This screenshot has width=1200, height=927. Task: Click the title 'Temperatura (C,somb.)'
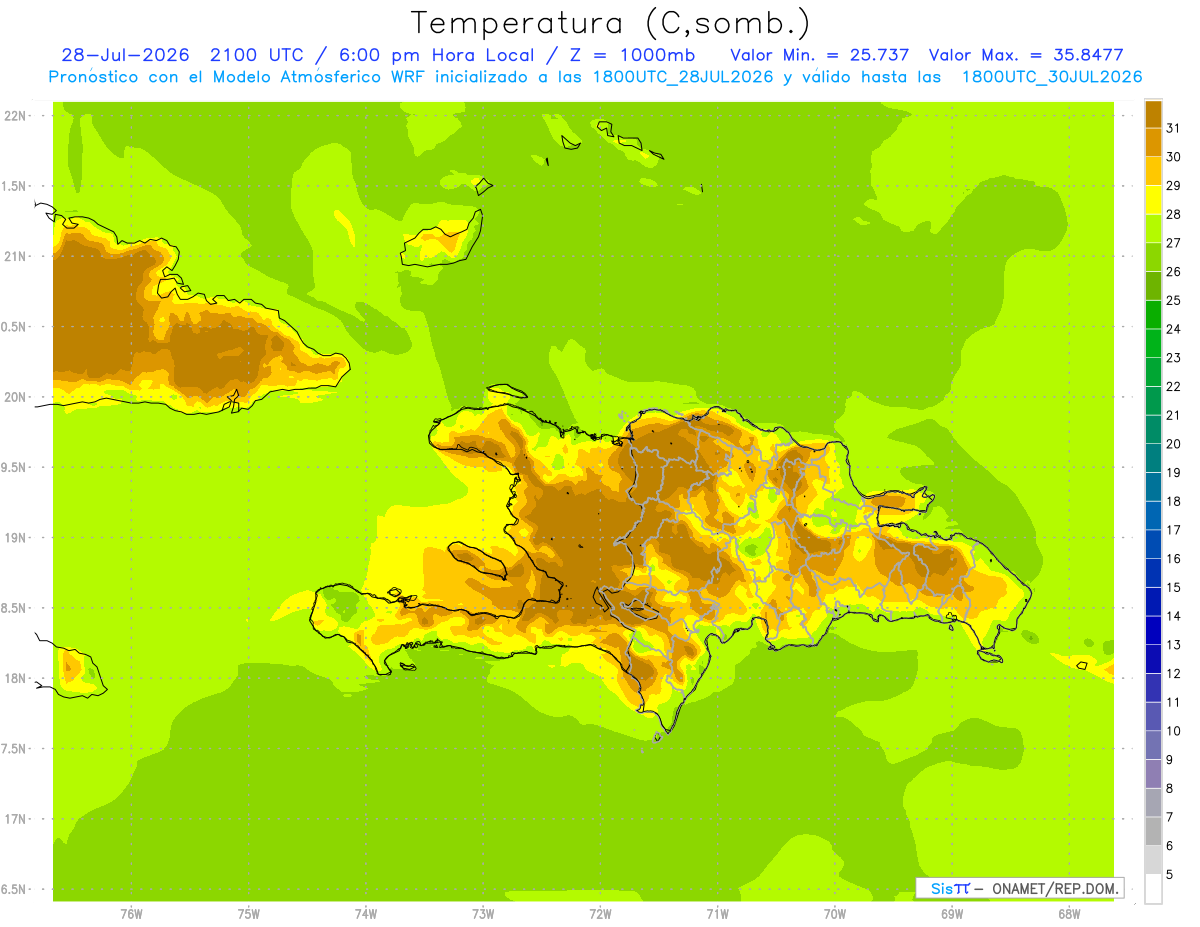611,22
